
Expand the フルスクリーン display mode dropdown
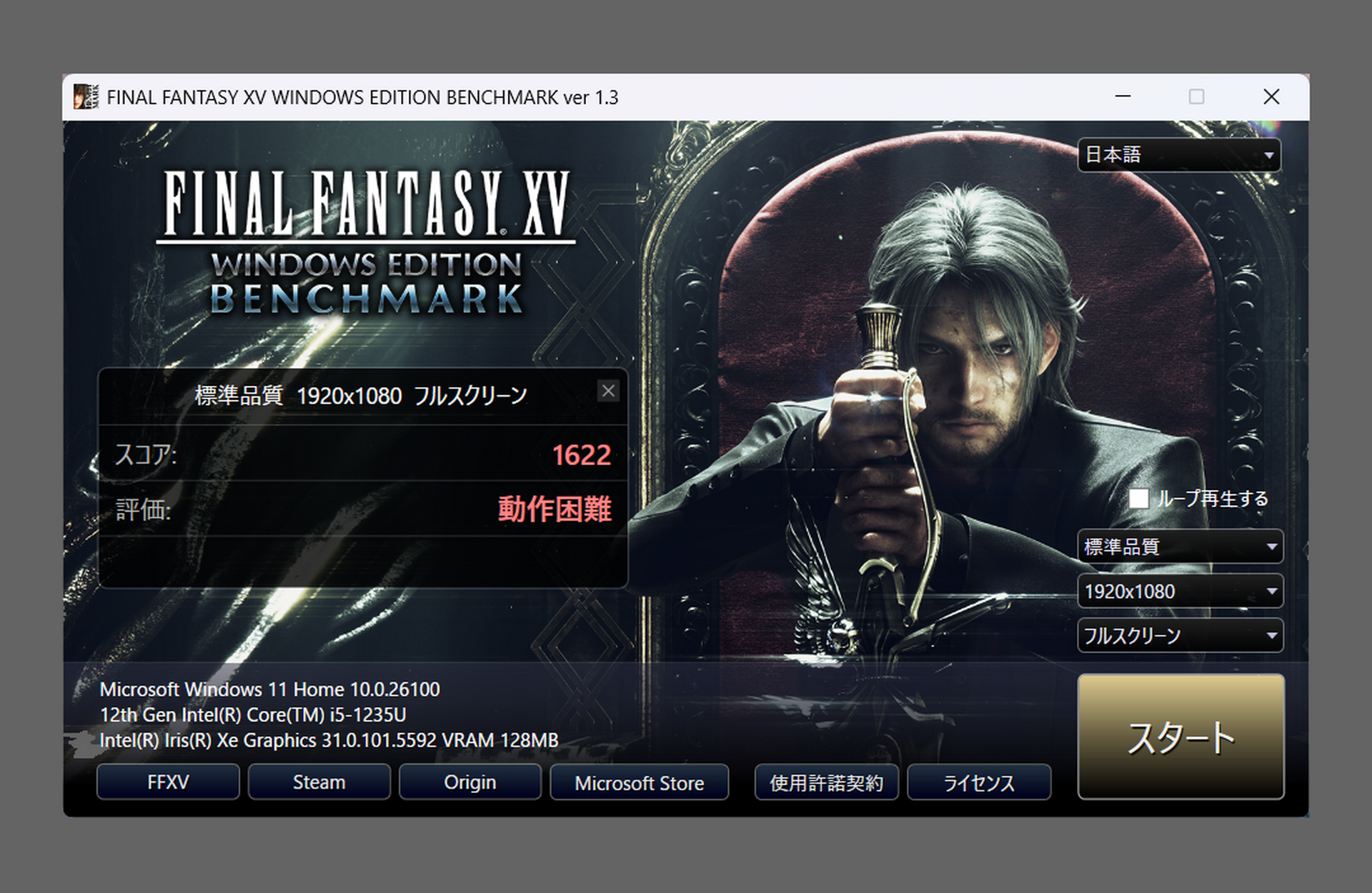[x=1180, y=636]
